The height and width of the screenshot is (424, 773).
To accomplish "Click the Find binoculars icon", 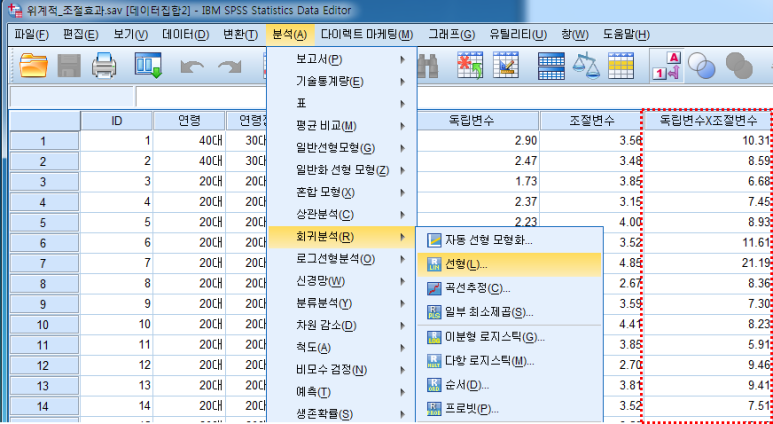I will pos(430,66).
